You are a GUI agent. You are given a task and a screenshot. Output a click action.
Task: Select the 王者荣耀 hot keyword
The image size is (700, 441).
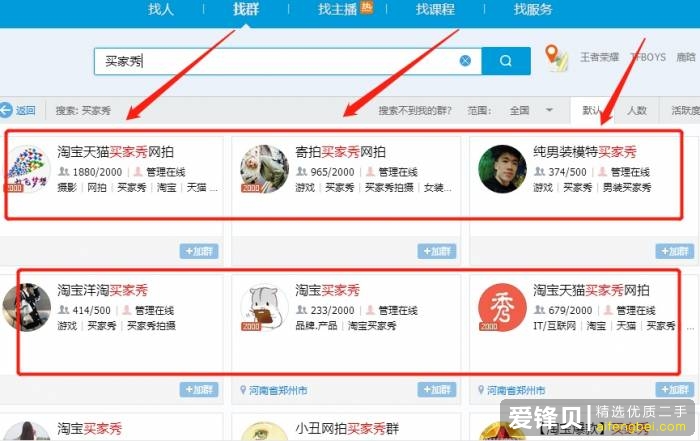[599, 57]
